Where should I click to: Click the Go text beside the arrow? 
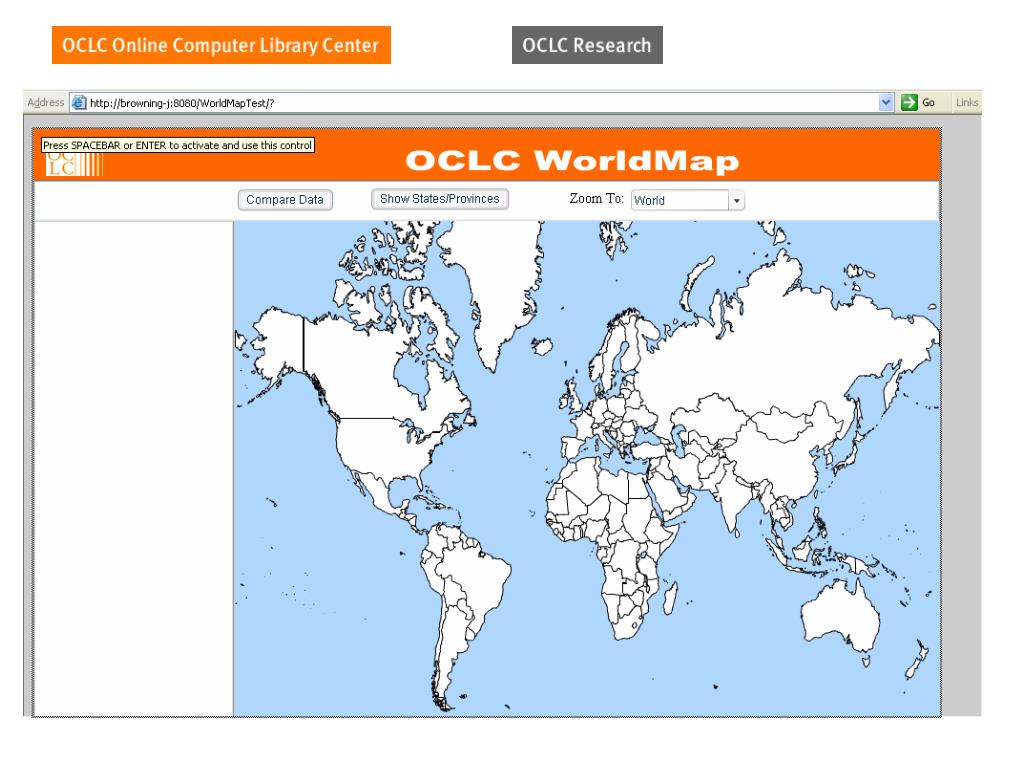pos(929,103)
